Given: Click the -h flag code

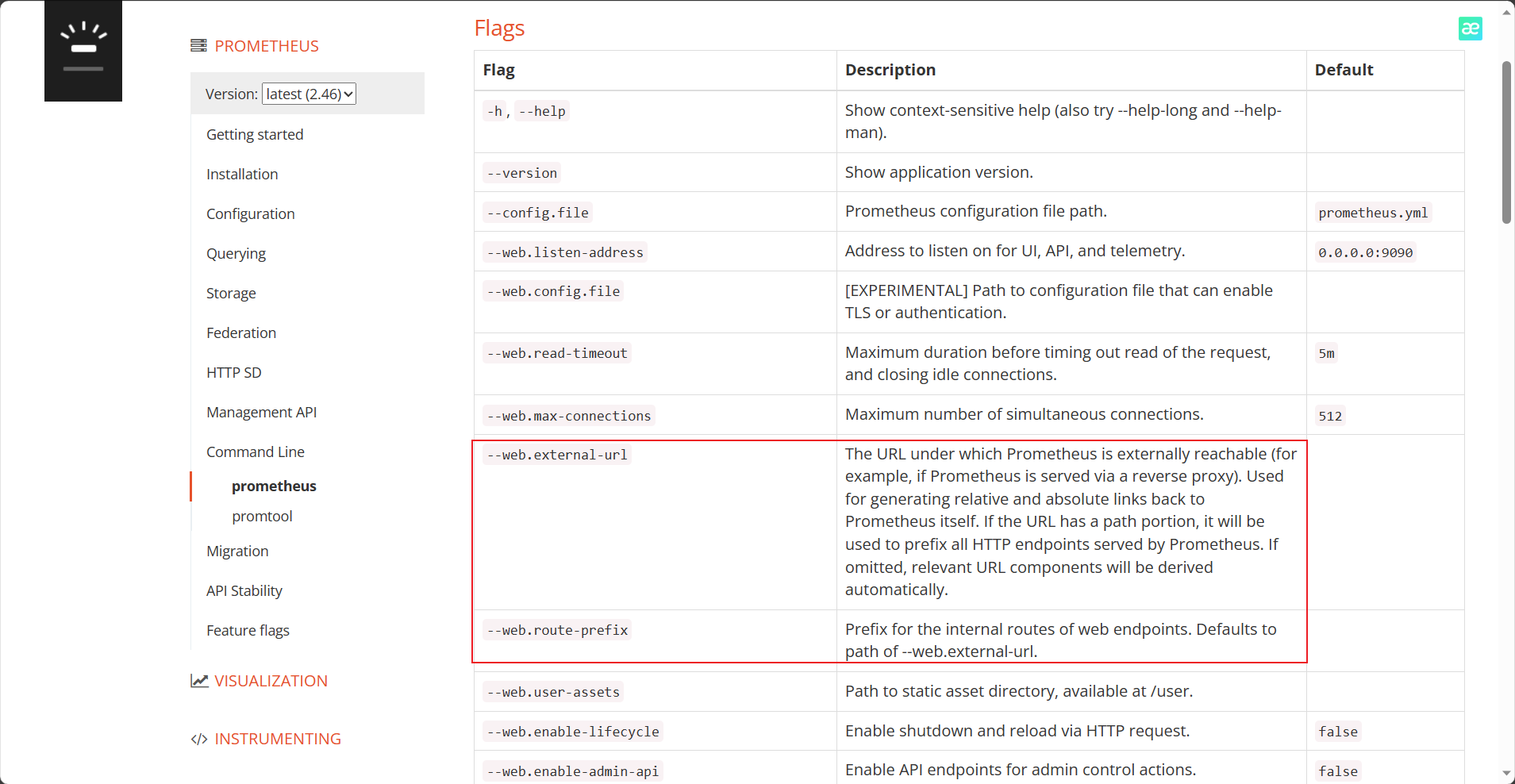Looking at the screenshot, I should click(494, 111).
